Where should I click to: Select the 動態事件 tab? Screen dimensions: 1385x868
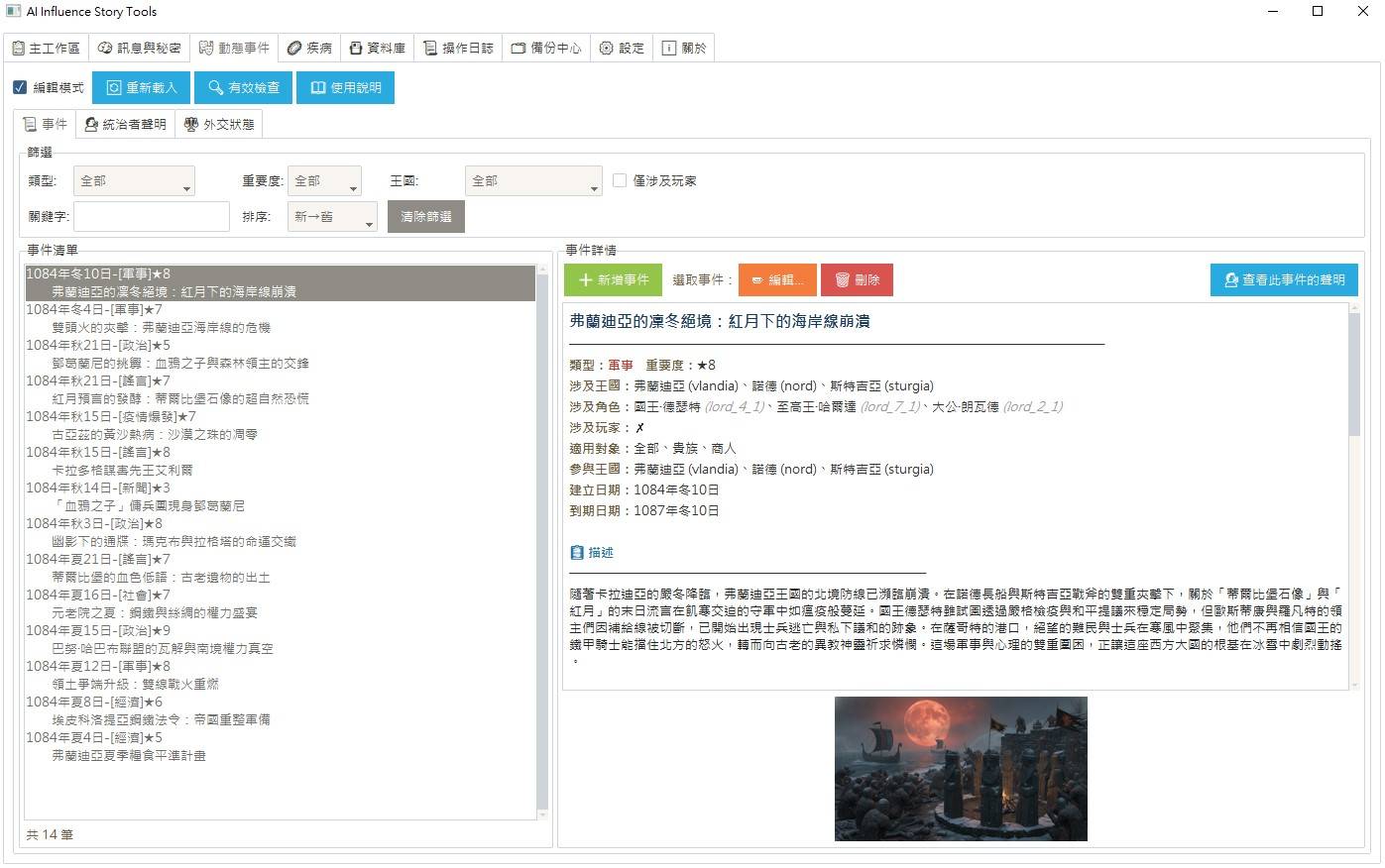click(x=234, y=48)
